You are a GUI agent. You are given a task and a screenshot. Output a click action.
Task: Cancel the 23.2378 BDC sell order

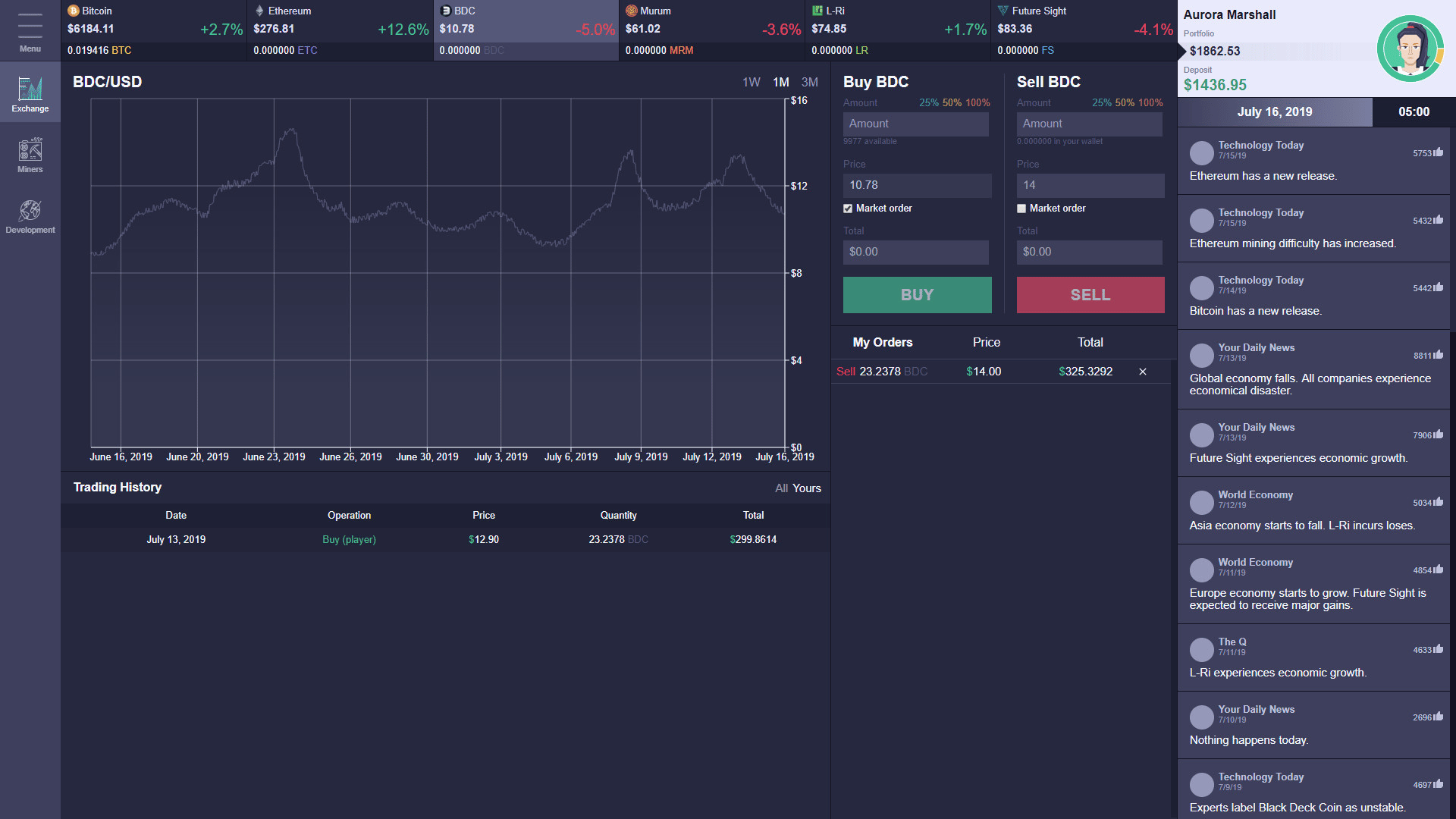[x=1142, y=372]
